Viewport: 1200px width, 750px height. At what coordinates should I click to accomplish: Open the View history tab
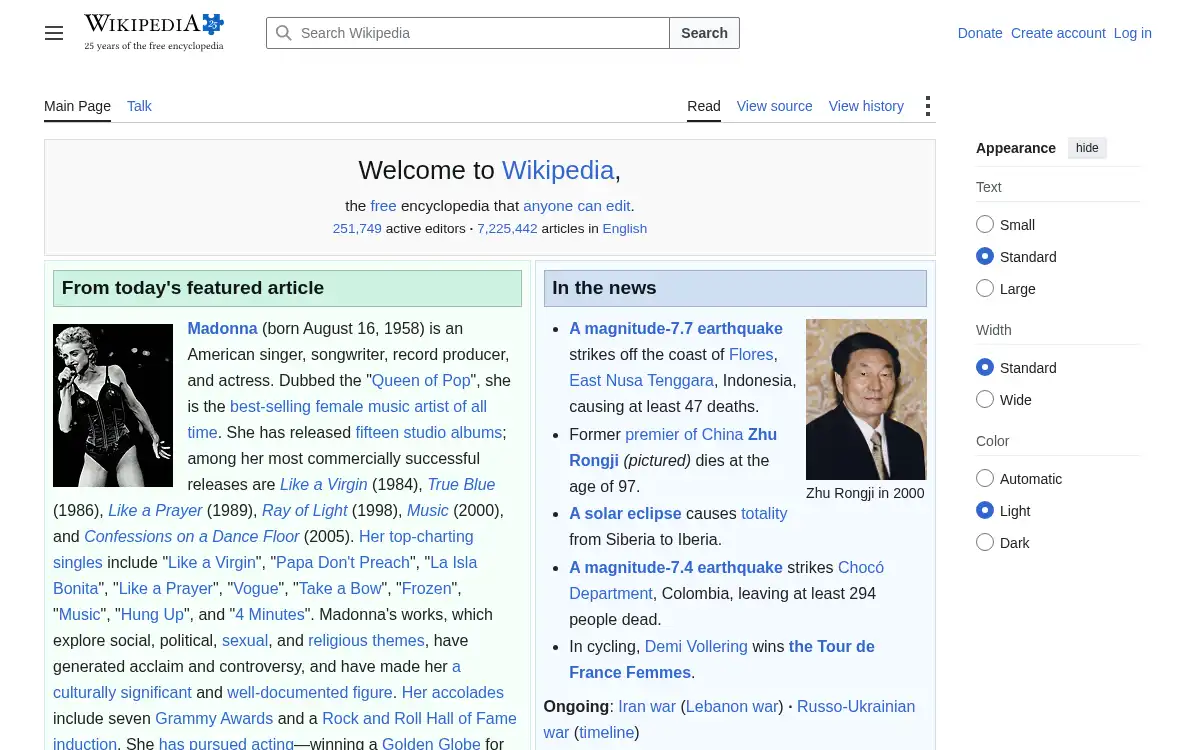click(x=866, y=106)
